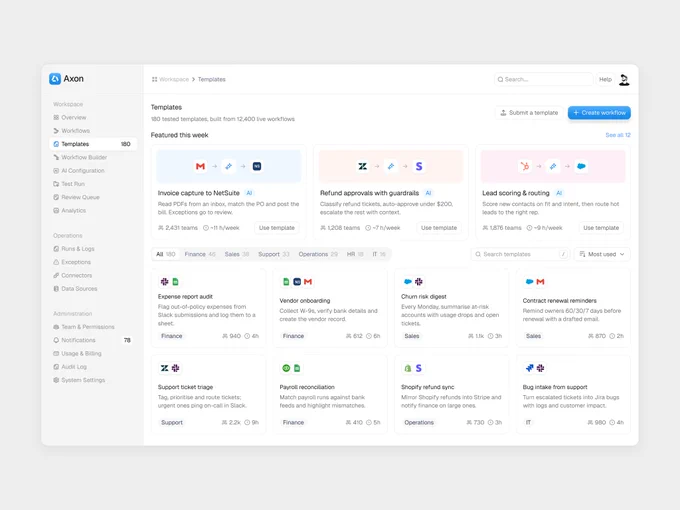This screenshot has height=510, width=680.
Task: Click the Operations tag on Shopify refund sync
Action: tap(419, 422)
